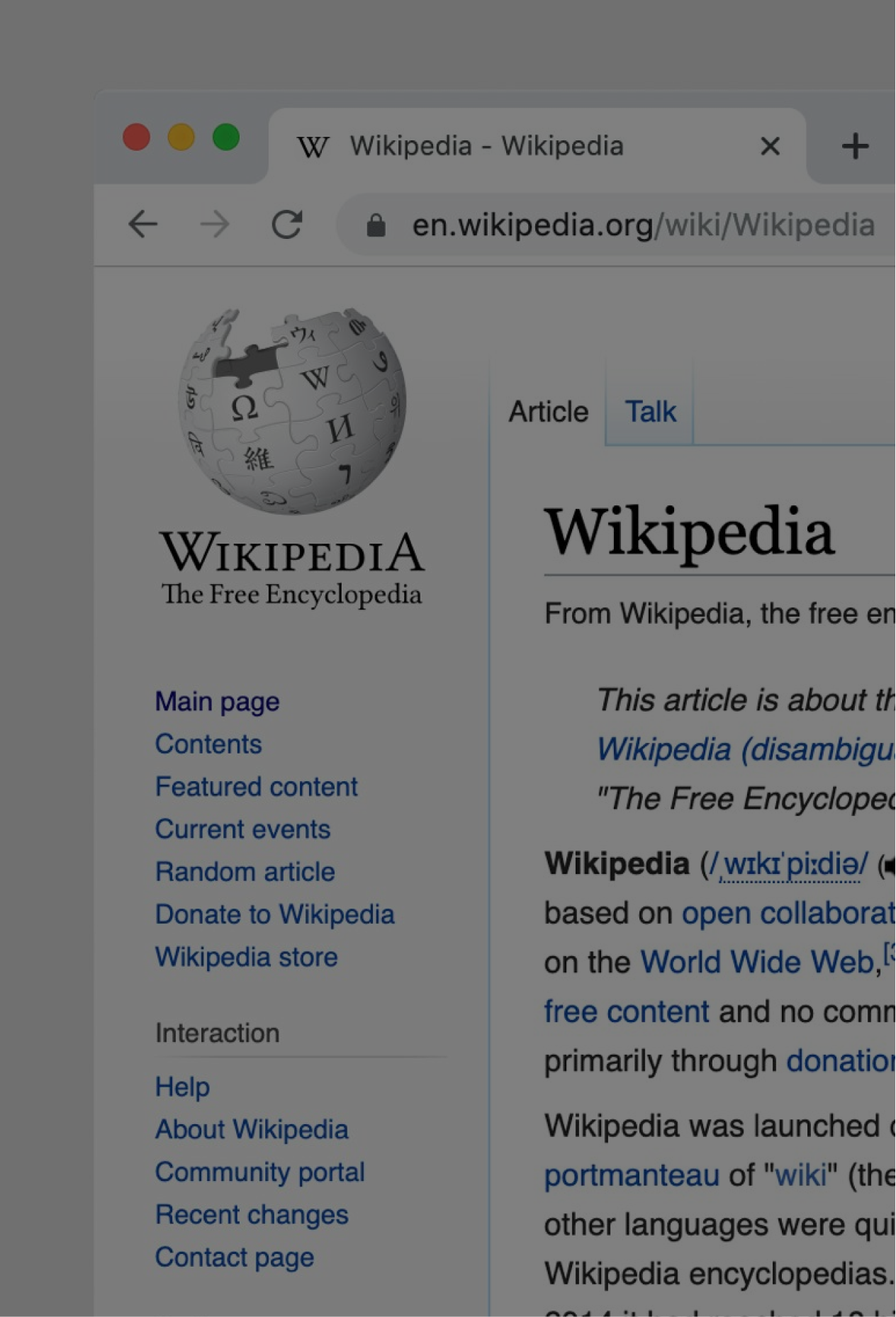Switch to the Article tab
The image size is (896, 1317).
click(548, 412)
